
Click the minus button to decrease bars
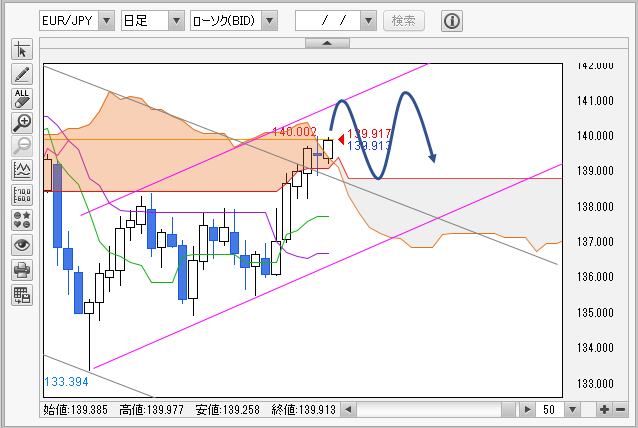click(x=621, y=409)
